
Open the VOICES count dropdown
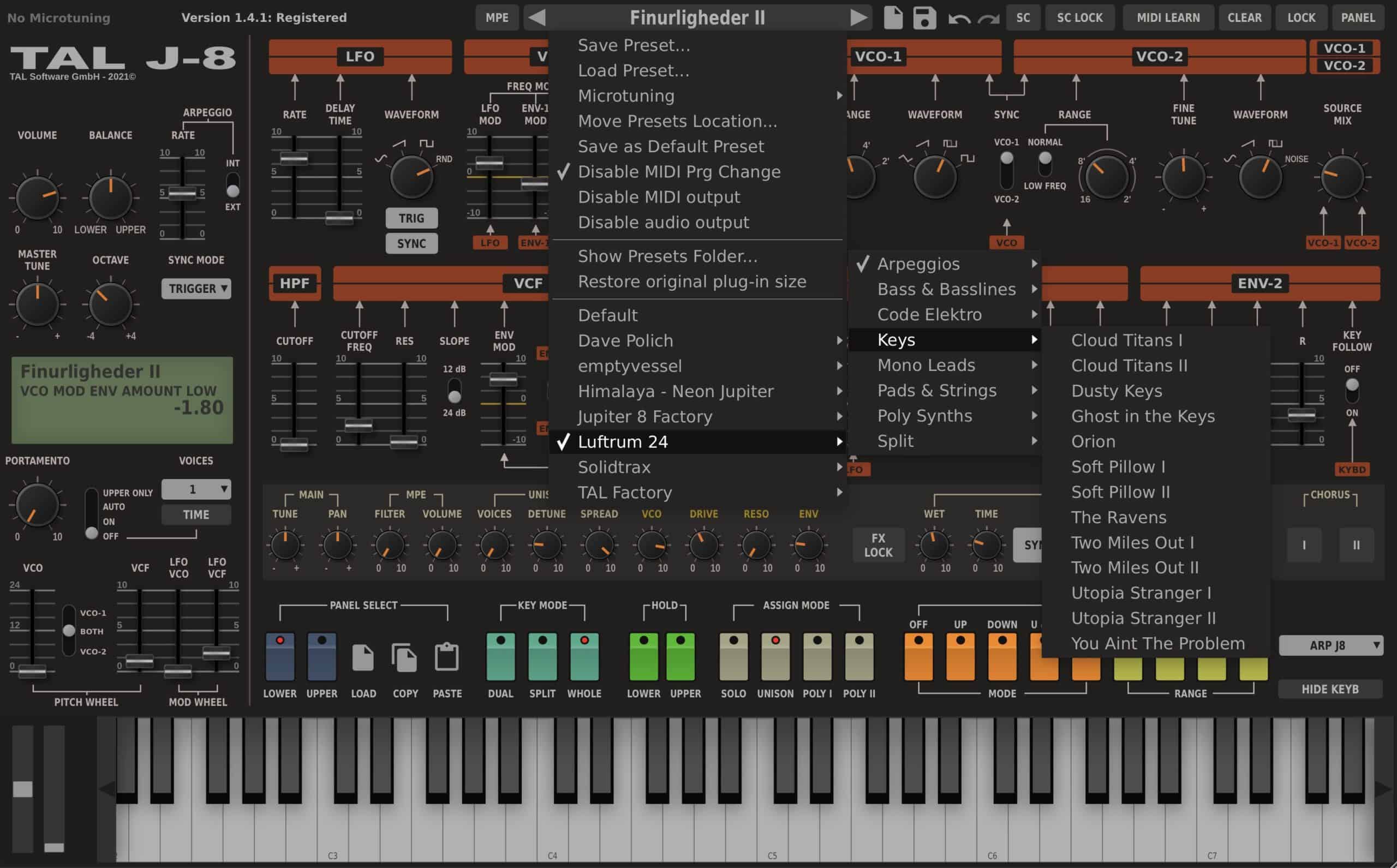[x=196, y=489]
